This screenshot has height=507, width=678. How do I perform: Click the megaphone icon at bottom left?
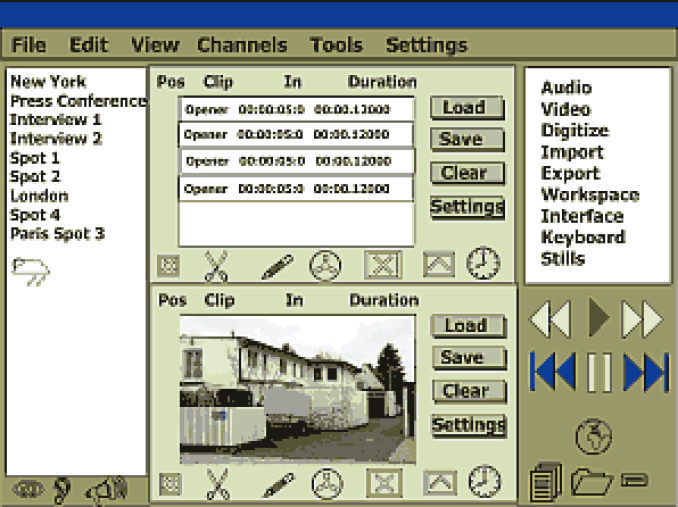tap(106, 489)
